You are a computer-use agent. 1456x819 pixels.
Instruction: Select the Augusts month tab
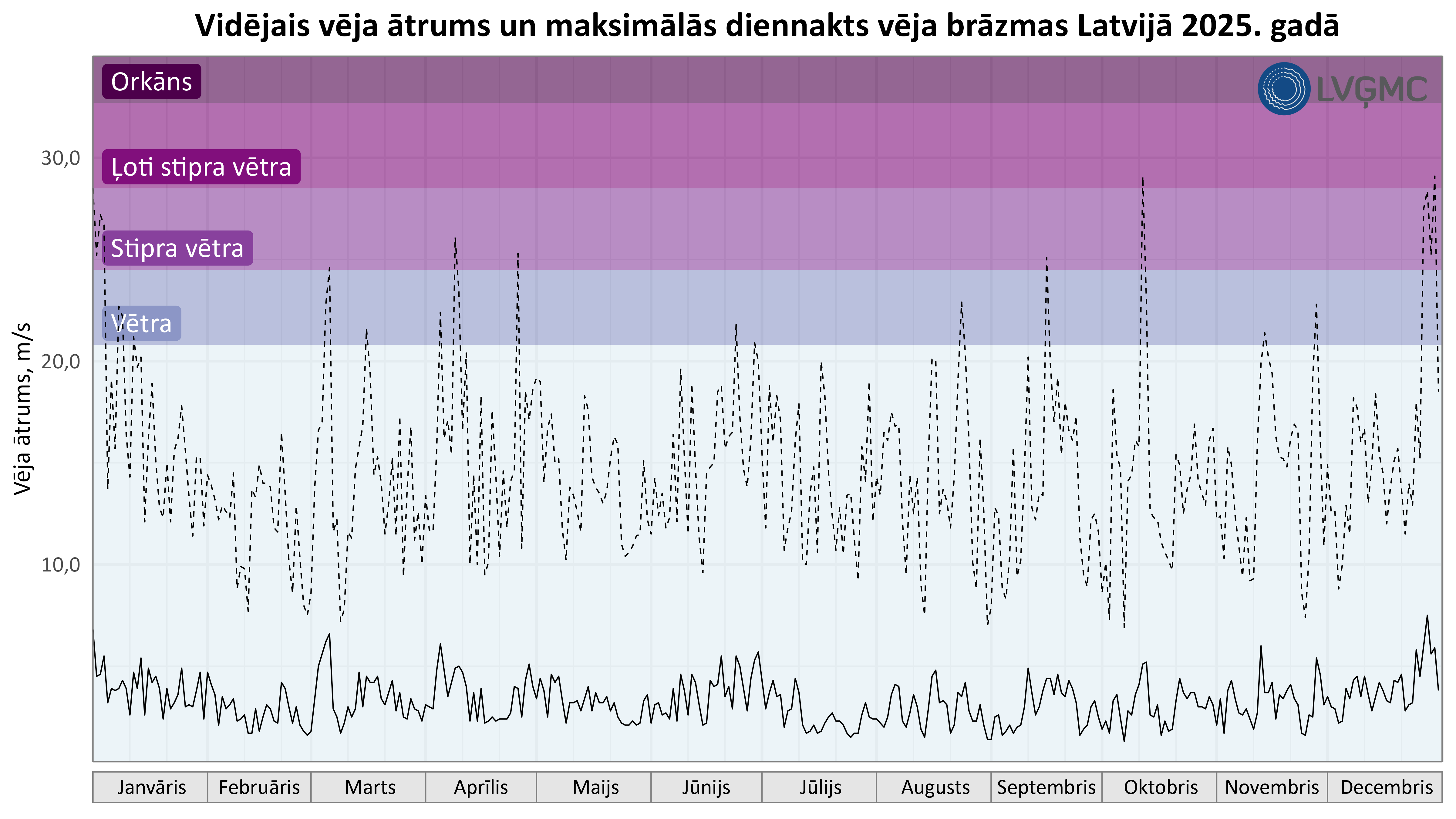(x=935, y=787)
